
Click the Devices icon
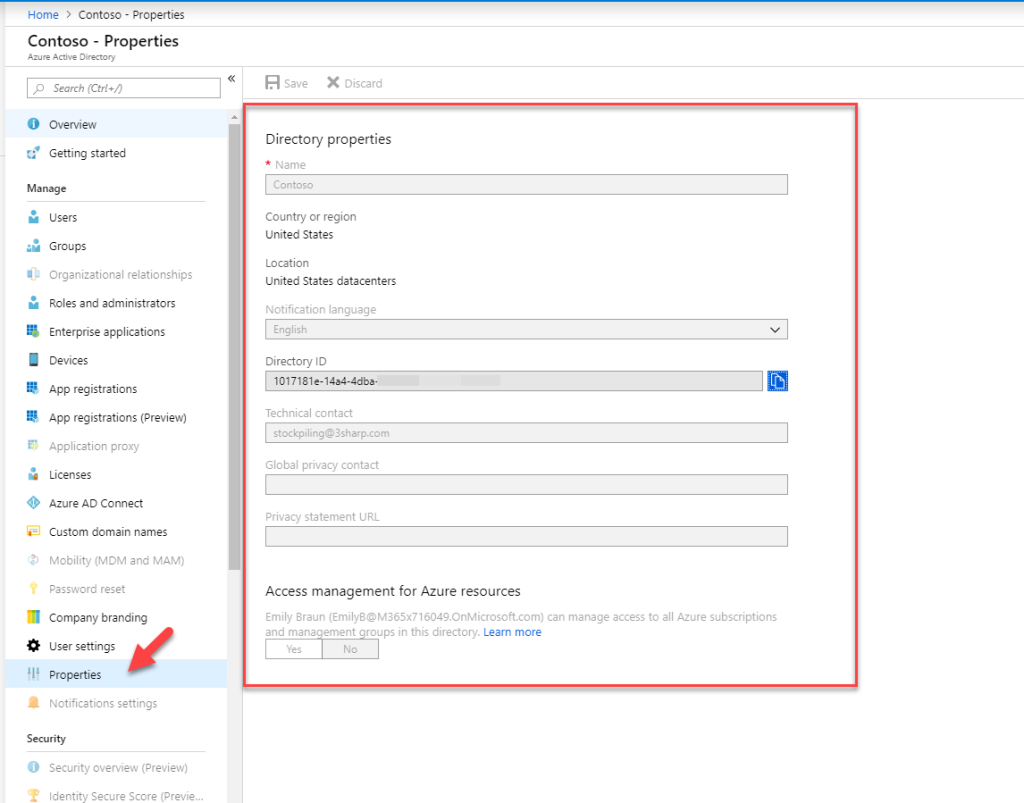coord(35,360)
